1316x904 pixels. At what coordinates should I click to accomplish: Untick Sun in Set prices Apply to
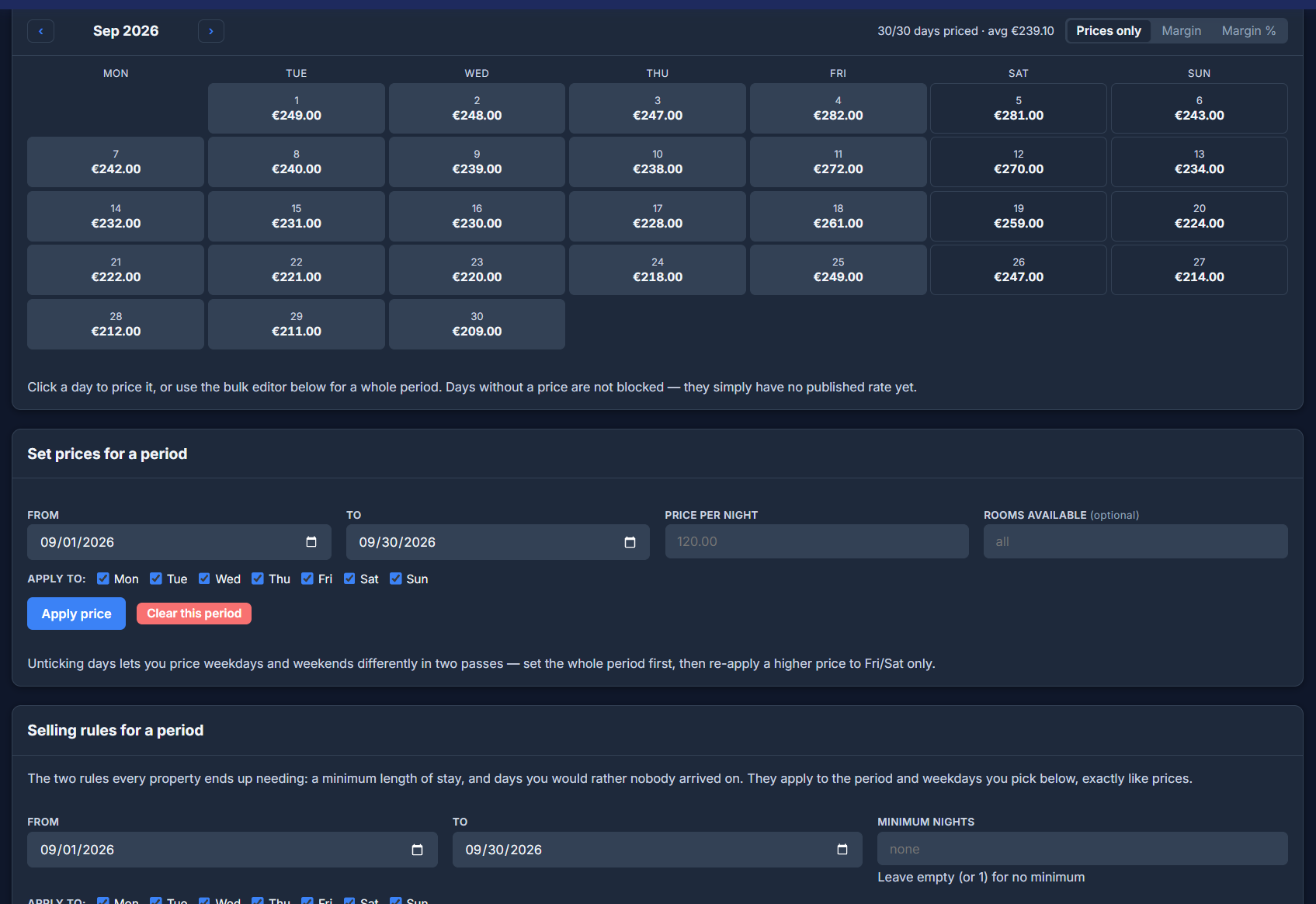pyautogui.click(x=396, y=579)
